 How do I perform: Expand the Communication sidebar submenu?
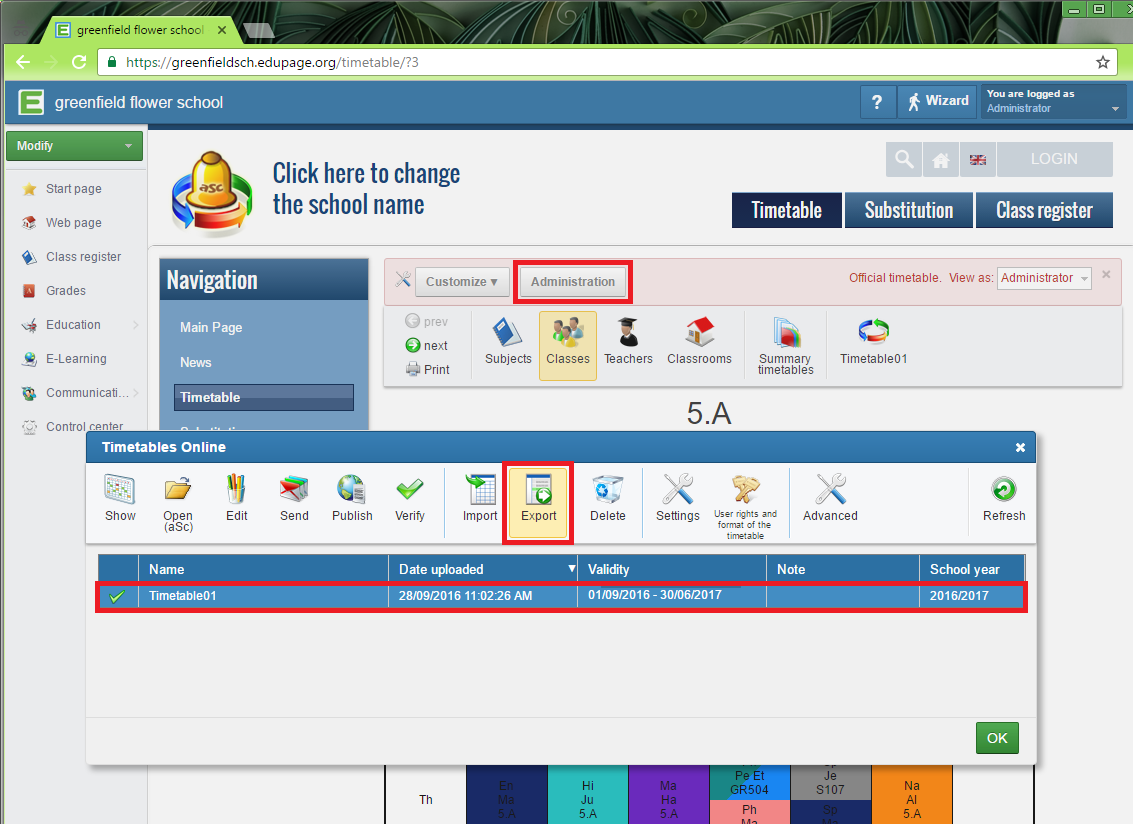[x=136, y=393]
